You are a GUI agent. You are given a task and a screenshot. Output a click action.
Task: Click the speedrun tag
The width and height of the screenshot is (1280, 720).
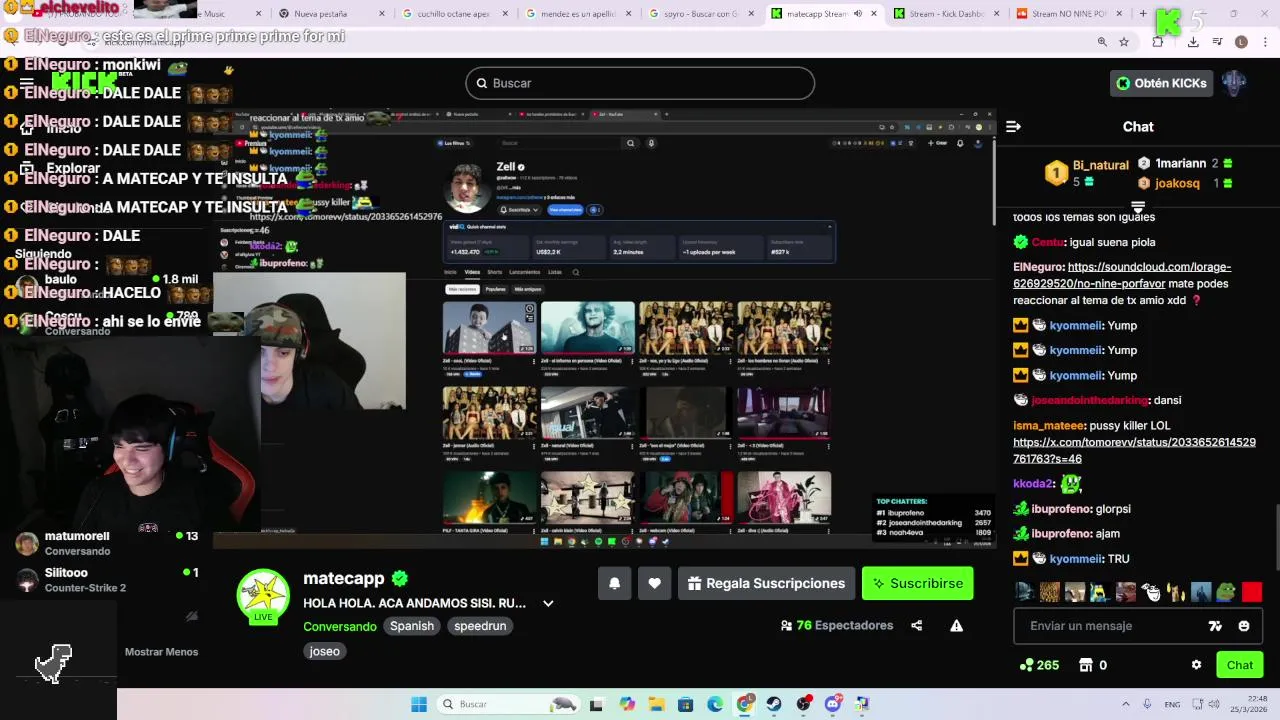[480, 626]
